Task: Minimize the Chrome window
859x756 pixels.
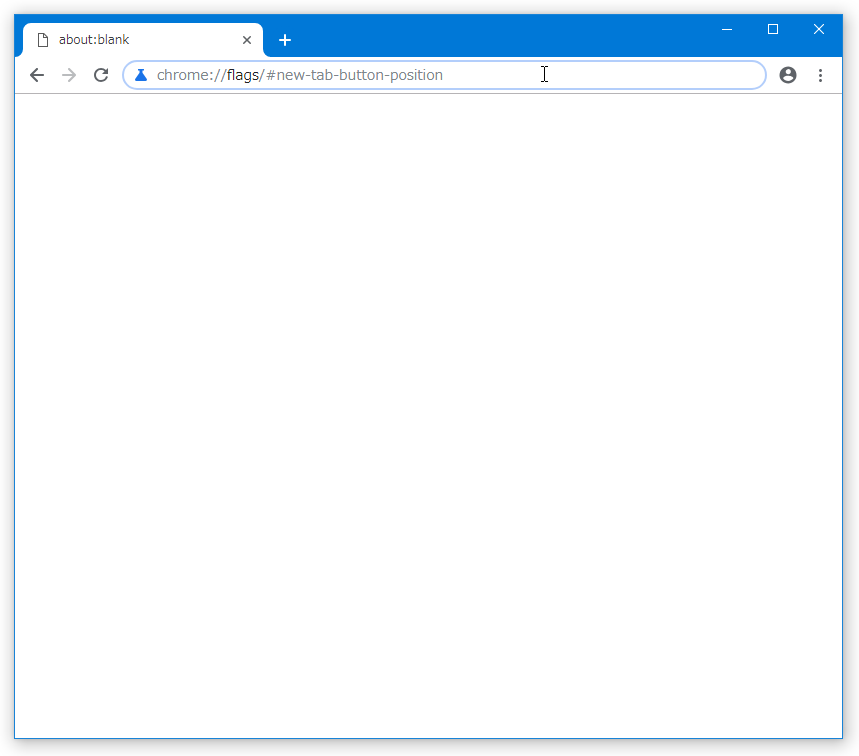Action: click(x=727, y=29)
